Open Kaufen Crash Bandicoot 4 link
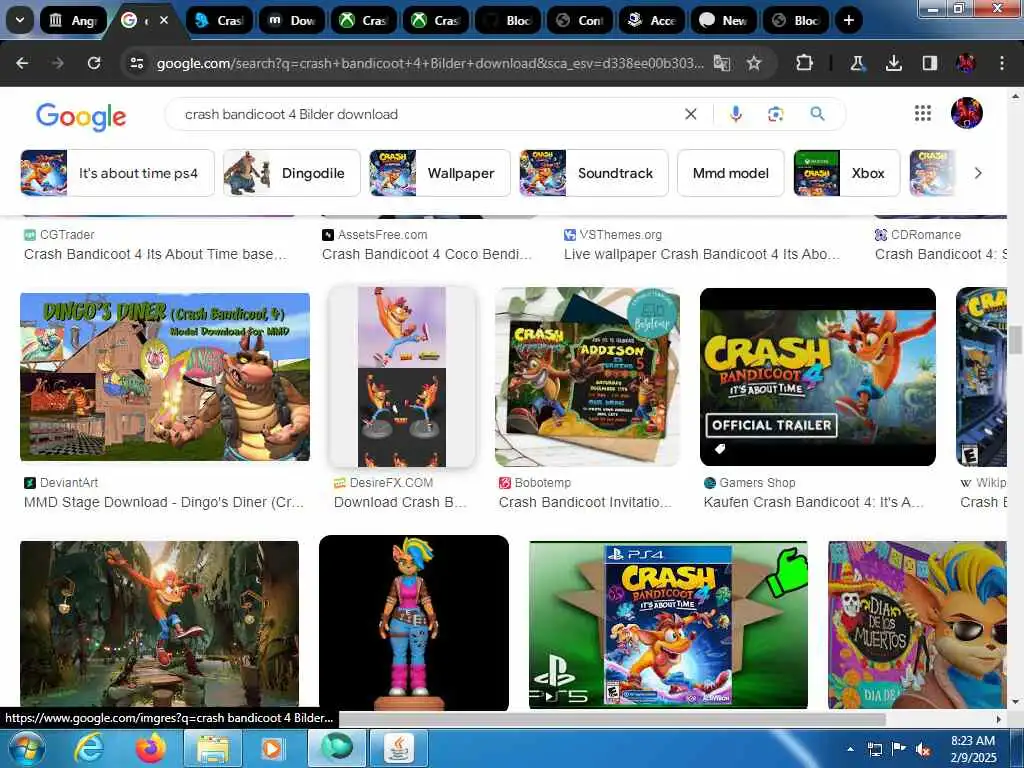The image size is (1024, 768). pos(813,502)
